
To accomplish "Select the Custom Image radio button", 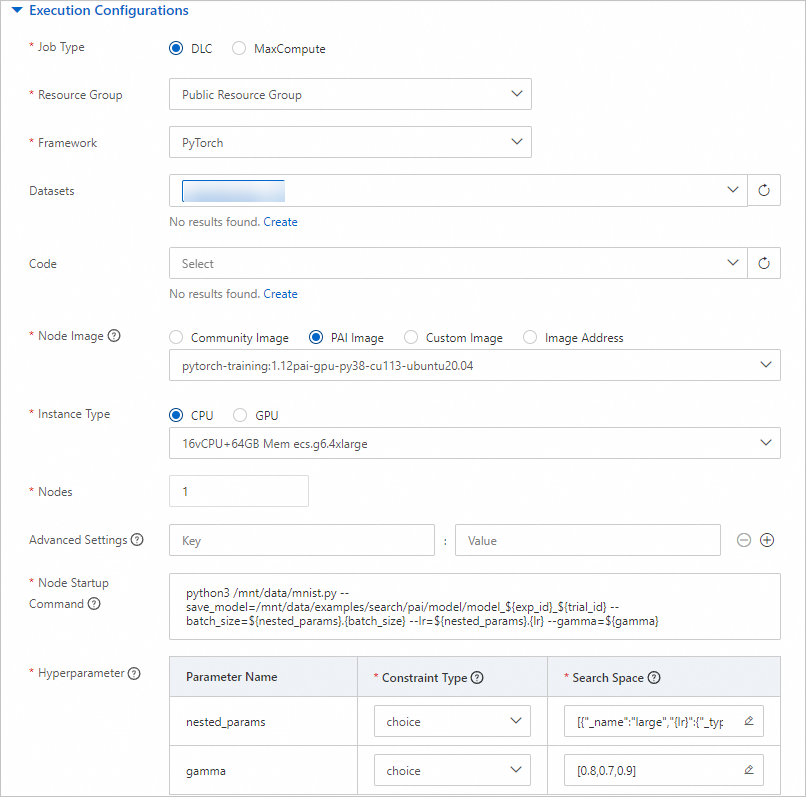I will pyautogui.click(x=412, y=338).
